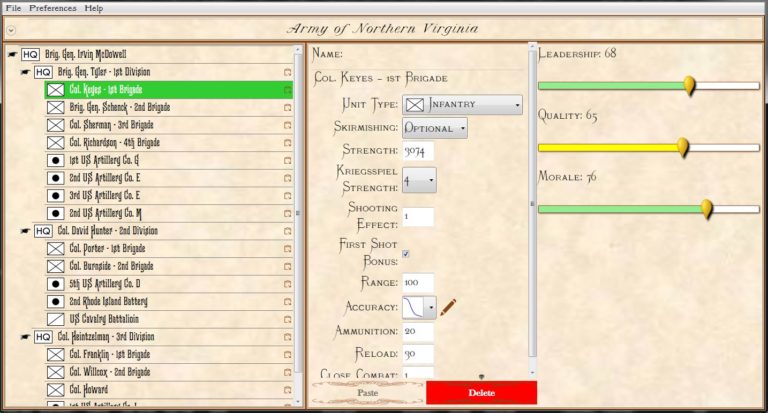Click the Leadership slider handle
The height and width of the screenshot is (413, 768).
689,86
